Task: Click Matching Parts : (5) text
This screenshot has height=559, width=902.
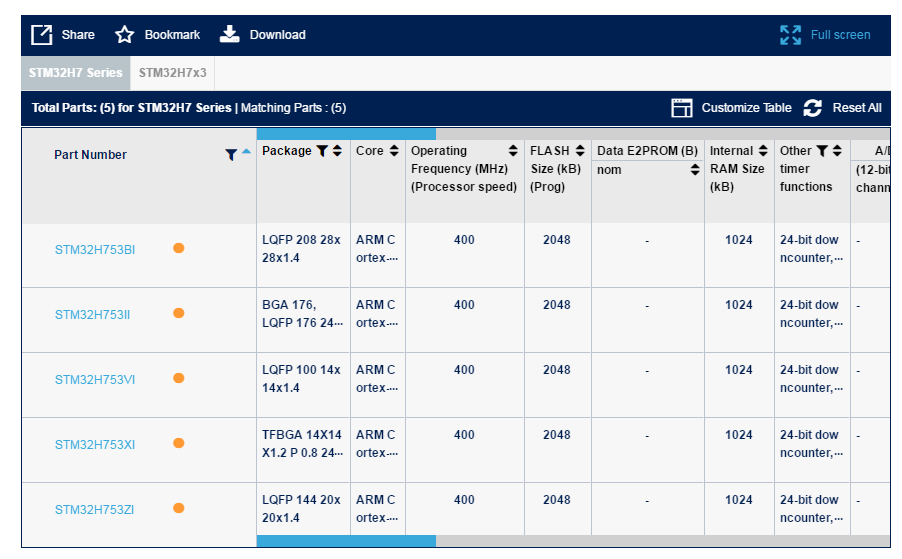Action: (x=293, y=108)
